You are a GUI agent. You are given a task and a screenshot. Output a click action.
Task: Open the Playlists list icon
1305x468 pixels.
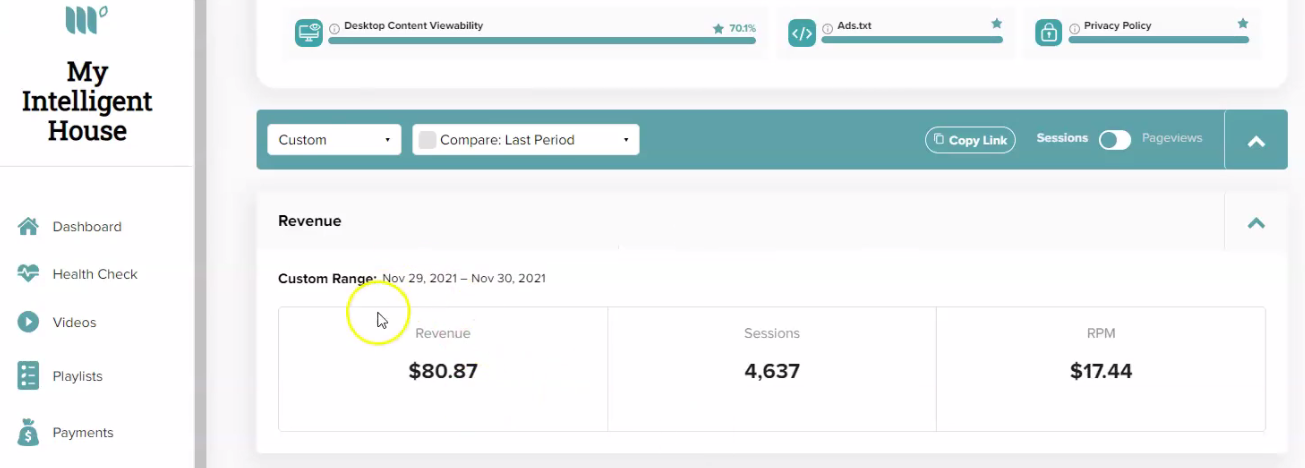pyautogui.click(x=28, y=376)
